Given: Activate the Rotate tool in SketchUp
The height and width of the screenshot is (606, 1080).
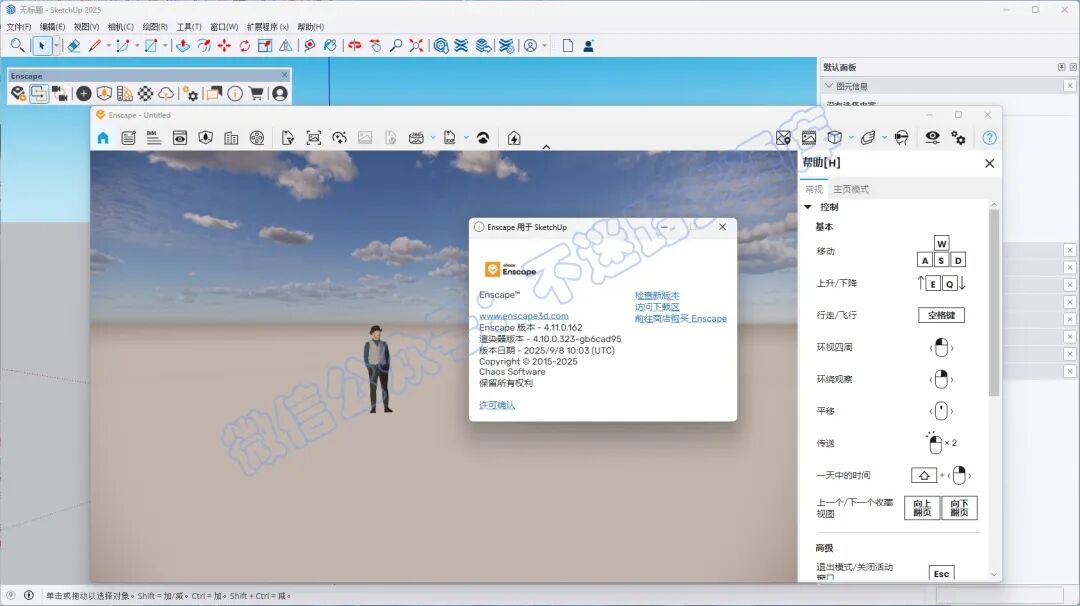Looking at the screenshot, I should 245,46.
